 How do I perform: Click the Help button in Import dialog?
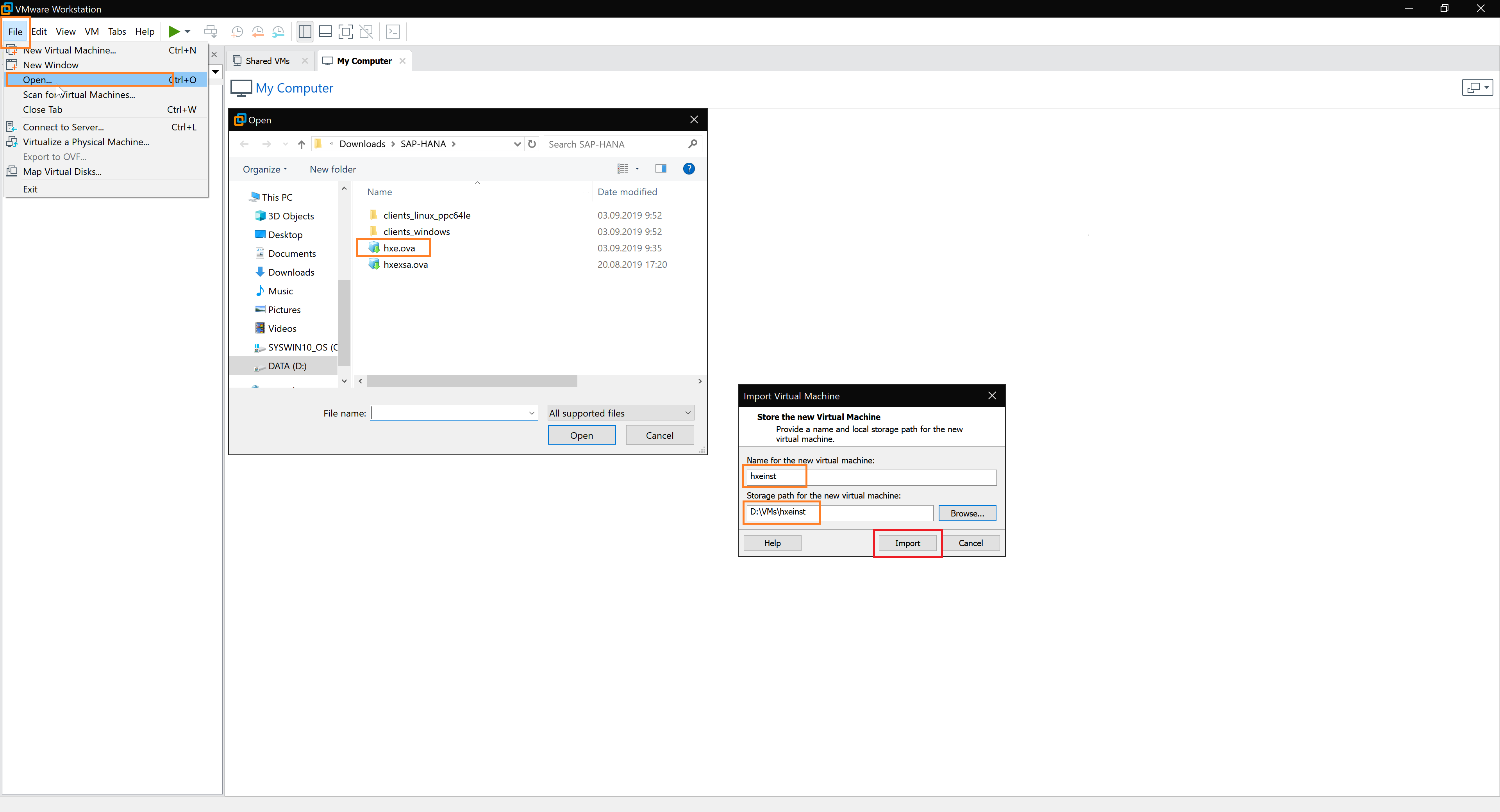[x=772, y=543]
